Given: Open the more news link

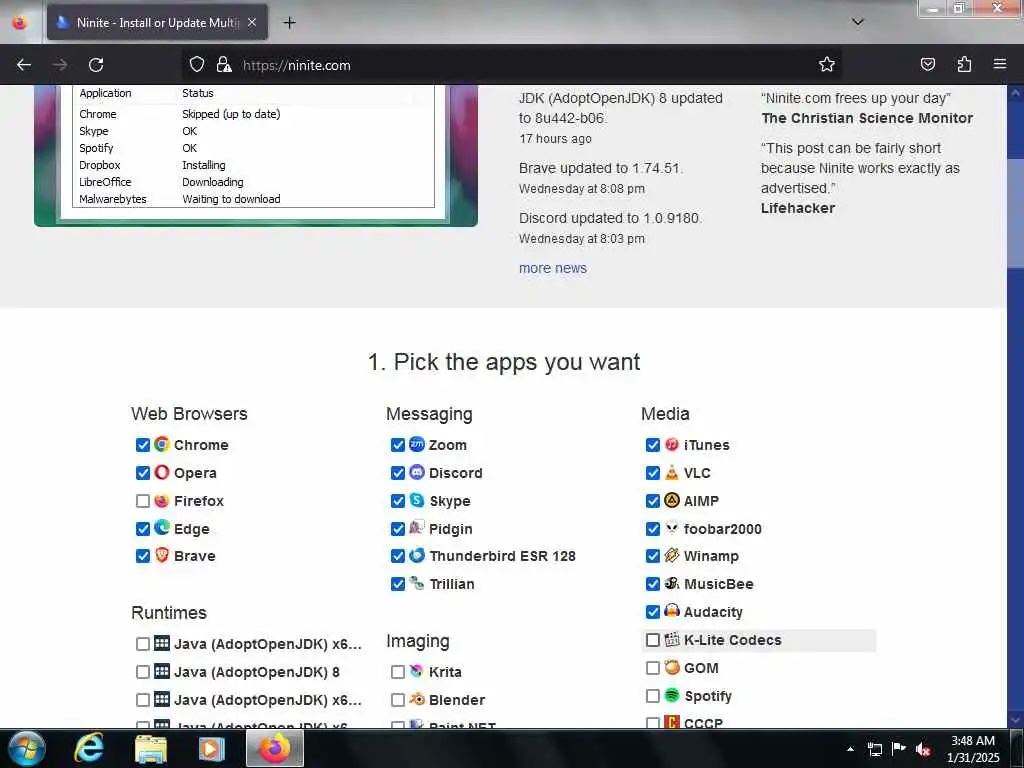Looking at the screenshot, I should point(552,268).
